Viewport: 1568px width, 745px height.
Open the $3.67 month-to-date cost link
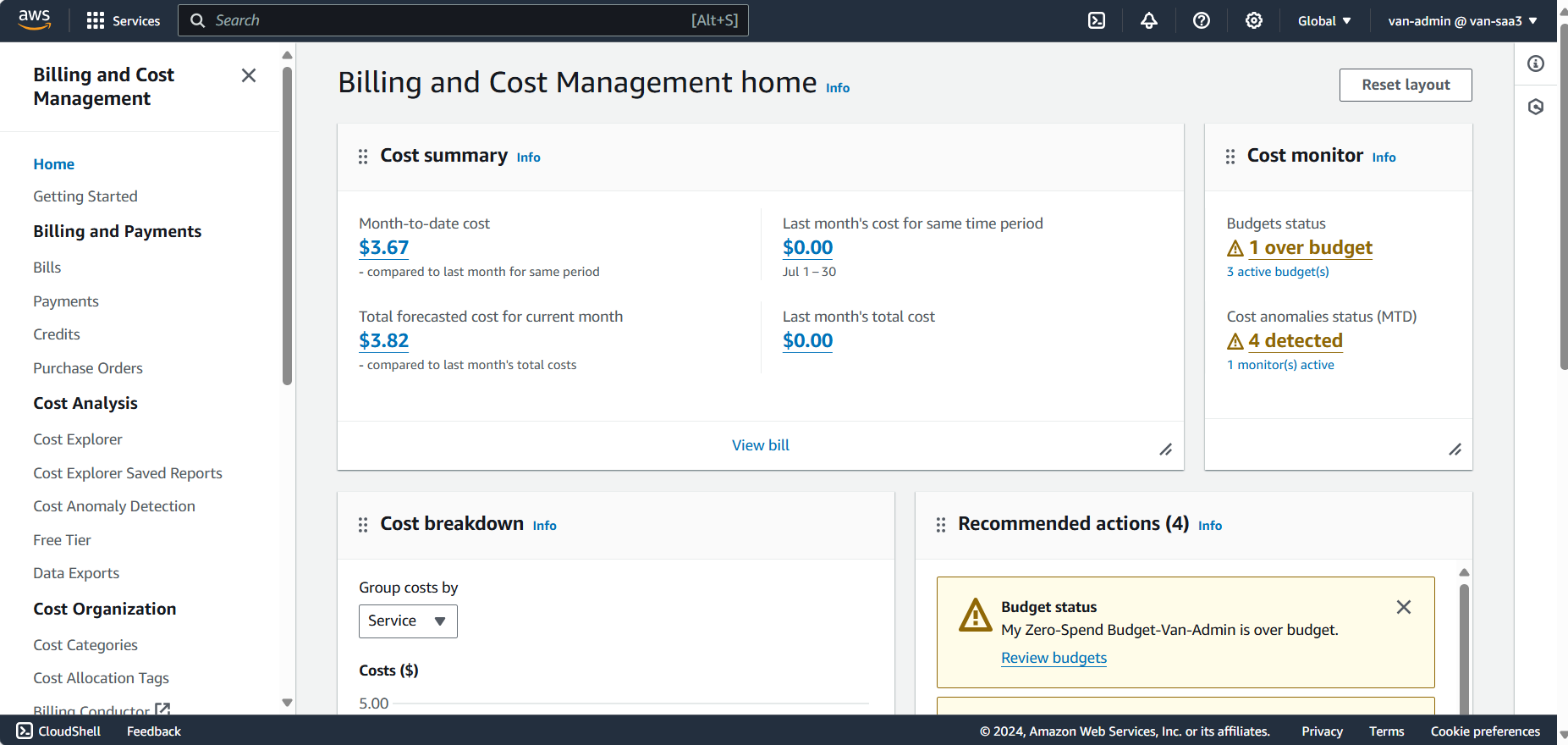[x=384, y=248]
